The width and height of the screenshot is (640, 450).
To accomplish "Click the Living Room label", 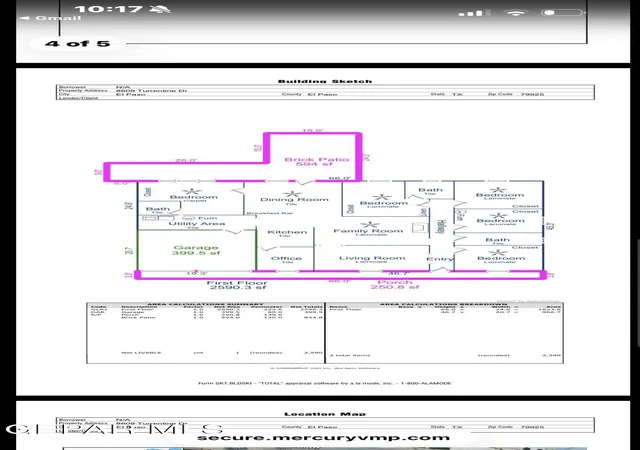I will 372,258.
